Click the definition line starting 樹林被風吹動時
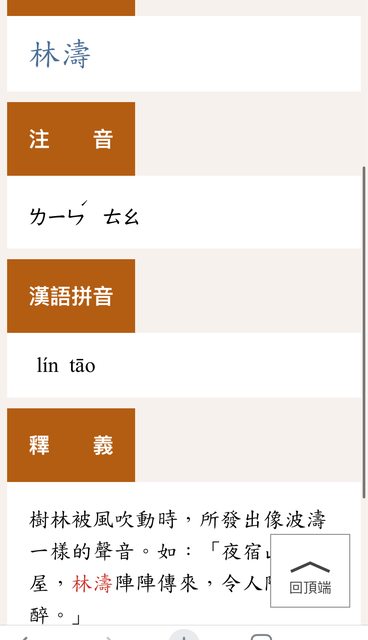Image resolution: width=368 pixels, height=640 pixels. 178,520
